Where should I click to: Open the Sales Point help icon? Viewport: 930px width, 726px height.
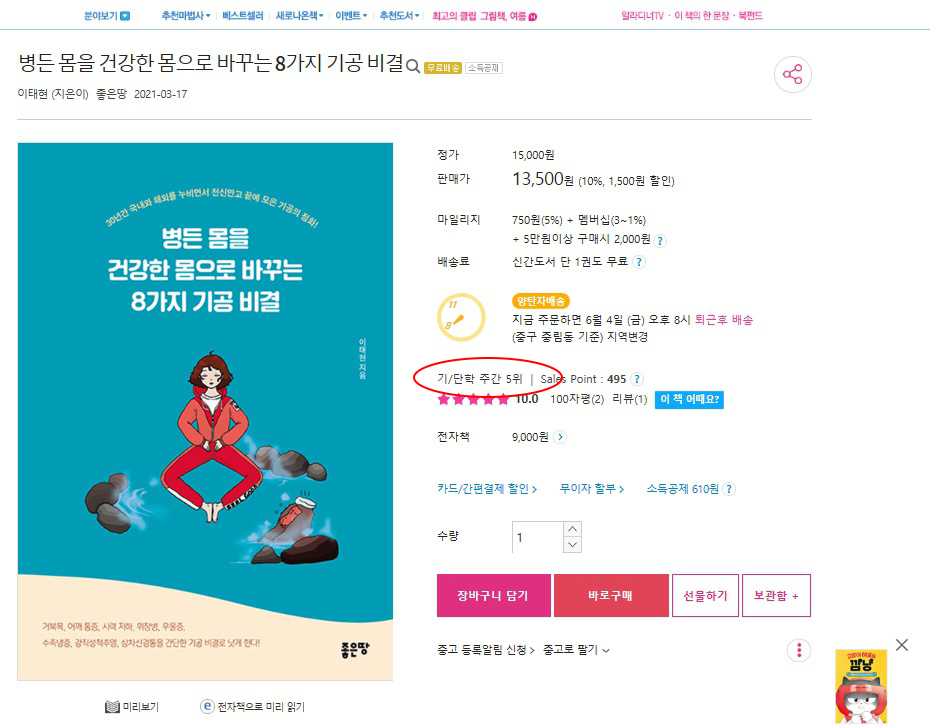637,379
